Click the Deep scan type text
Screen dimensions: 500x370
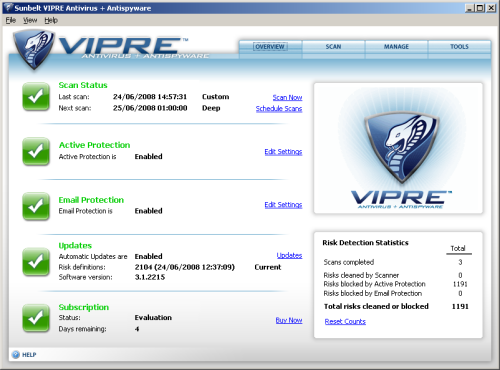pos(211,108)
